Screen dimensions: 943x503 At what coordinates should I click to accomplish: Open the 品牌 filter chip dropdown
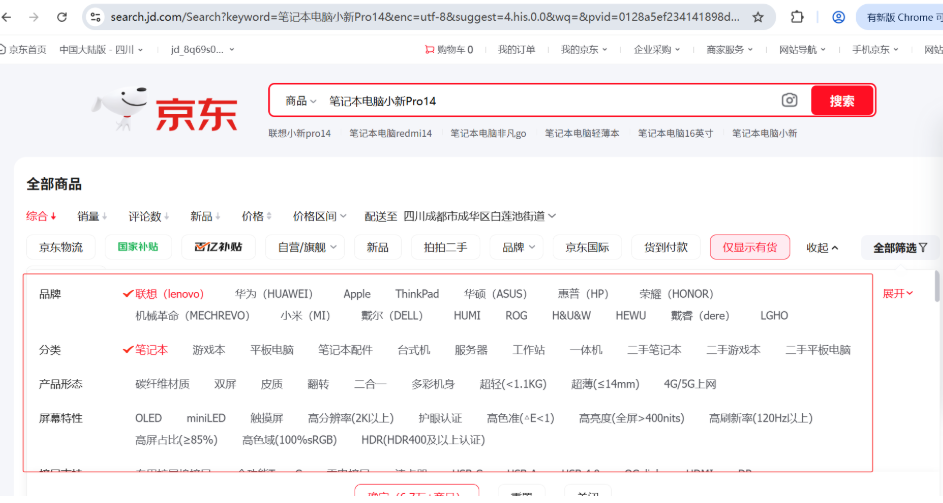click(x=518, y=247)
